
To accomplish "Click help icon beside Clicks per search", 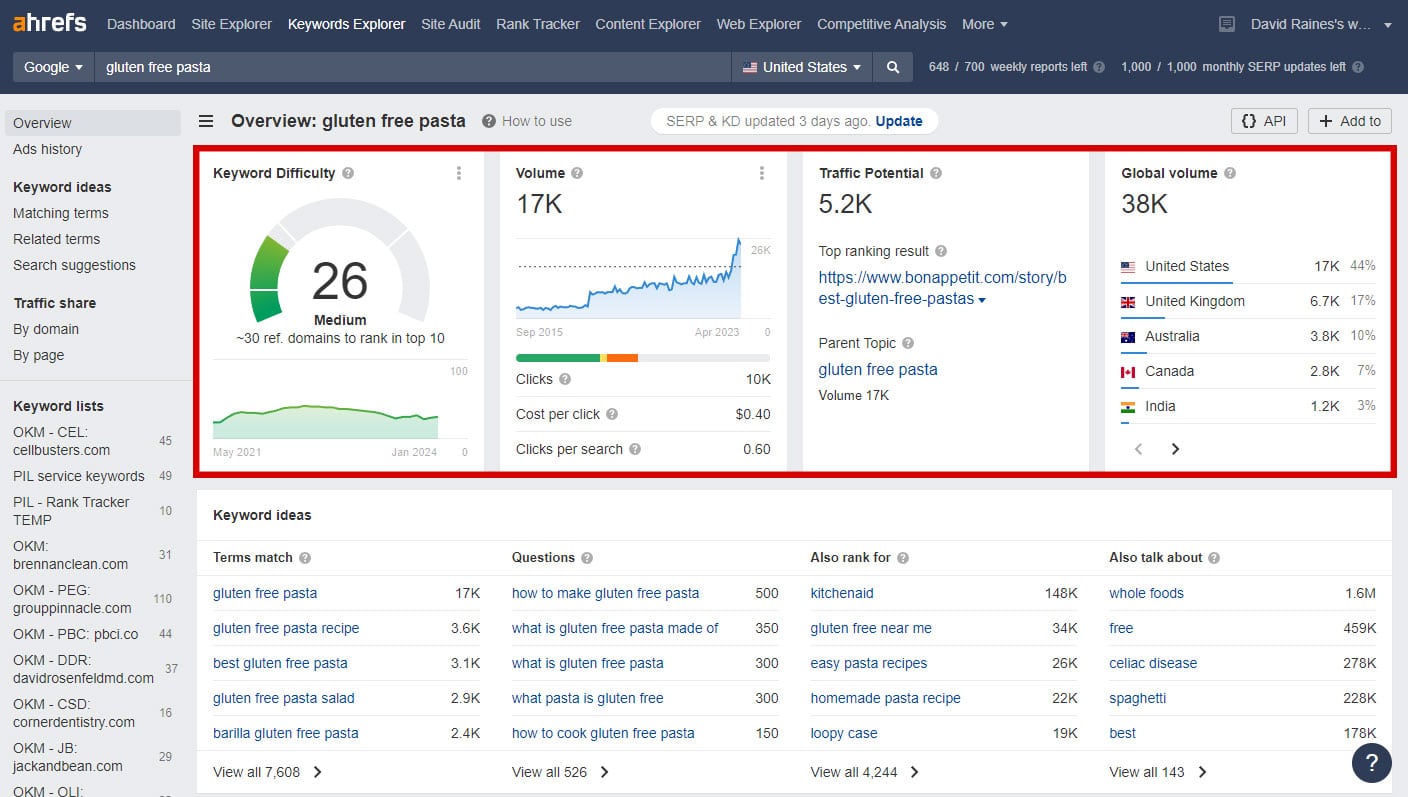I will (635, 449).
